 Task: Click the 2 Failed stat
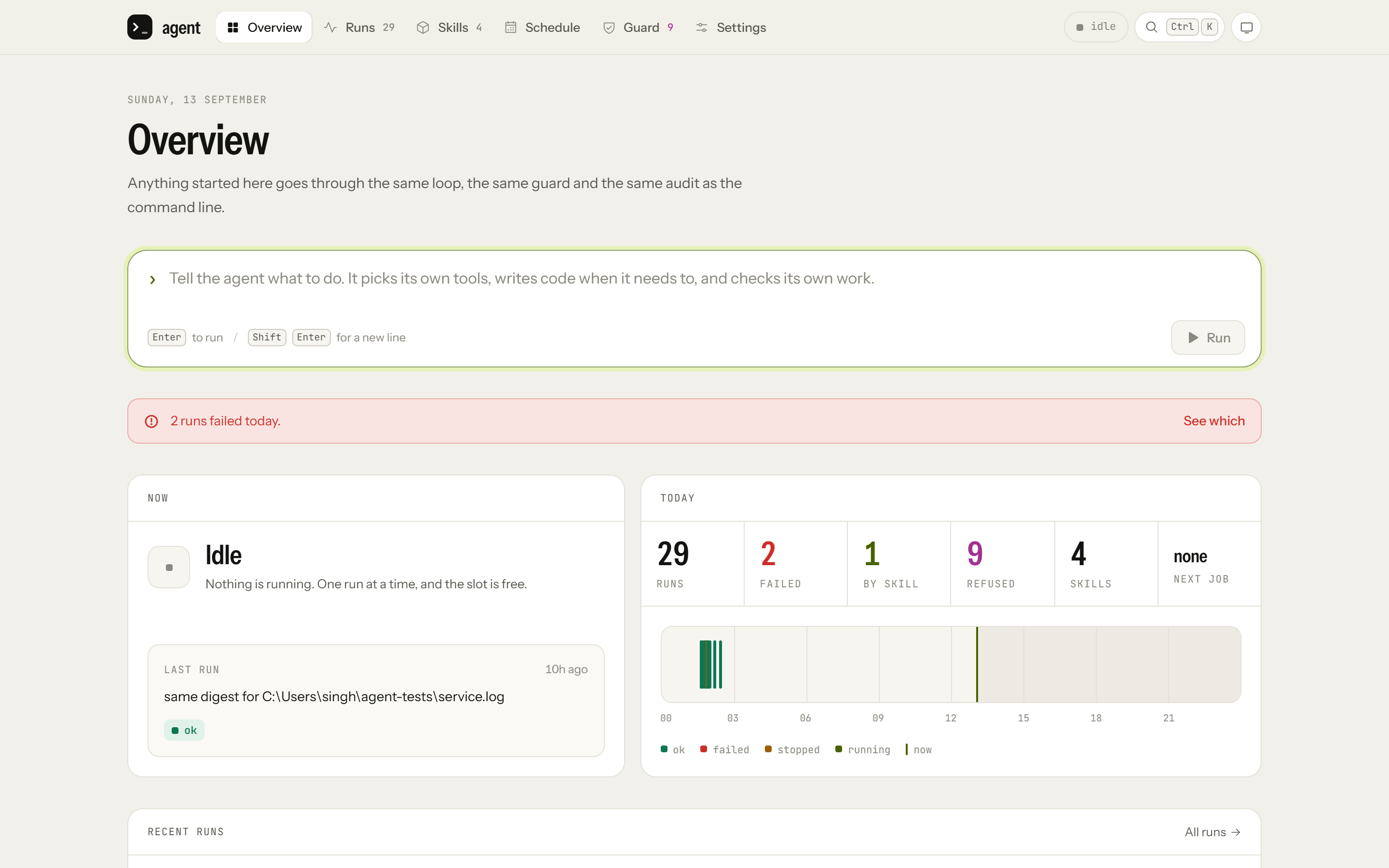(795, 564)
